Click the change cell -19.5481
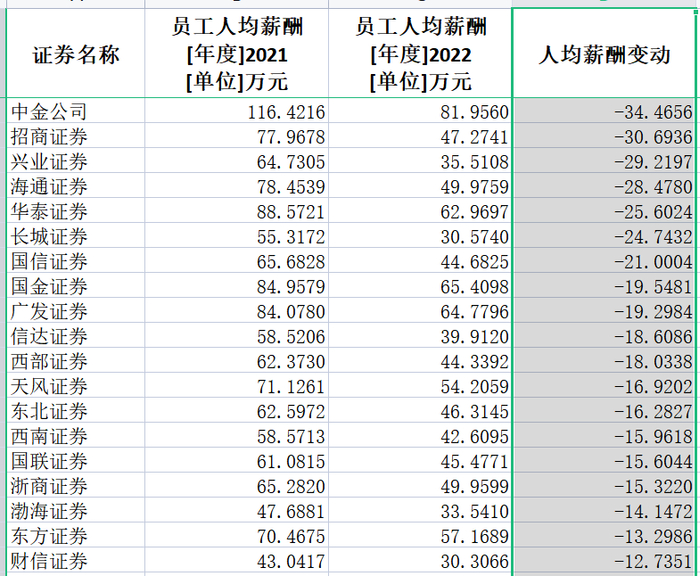This screenshot has height=576, width=700. [604, 285]
